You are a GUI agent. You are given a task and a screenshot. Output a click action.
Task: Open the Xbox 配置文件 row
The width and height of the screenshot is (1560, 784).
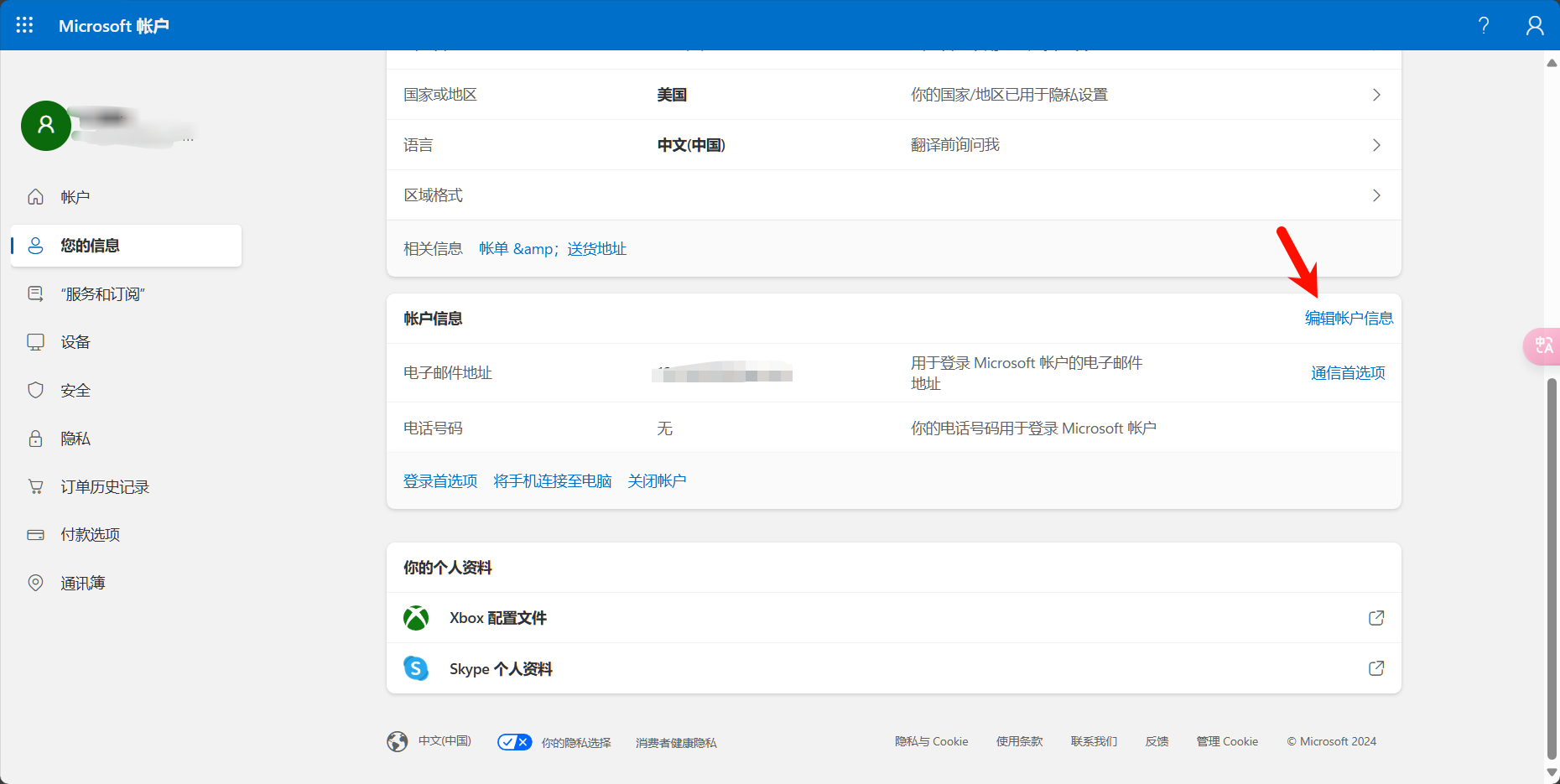pos(894,618)
